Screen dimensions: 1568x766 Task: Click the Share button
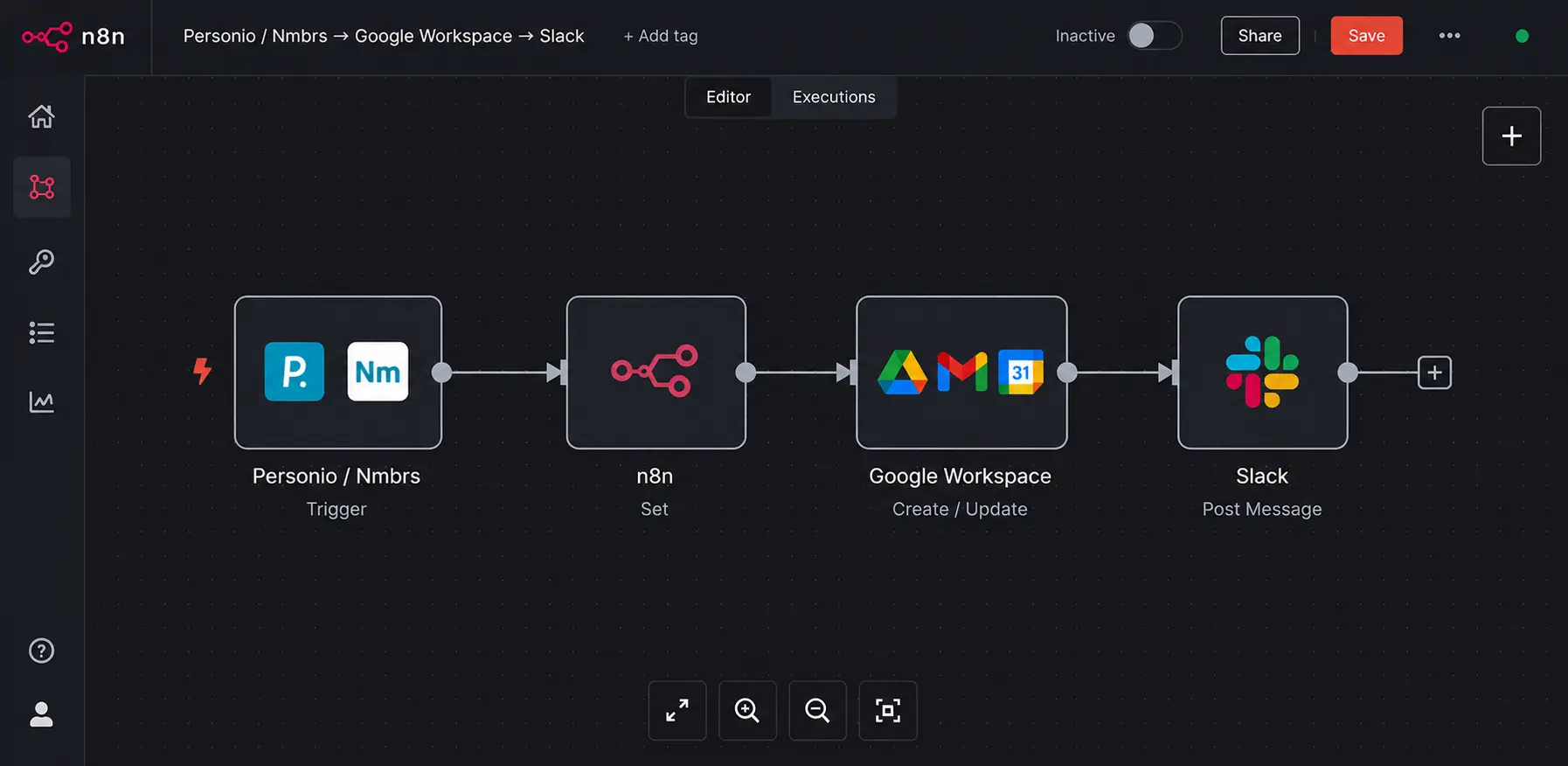click(1259, 36)
